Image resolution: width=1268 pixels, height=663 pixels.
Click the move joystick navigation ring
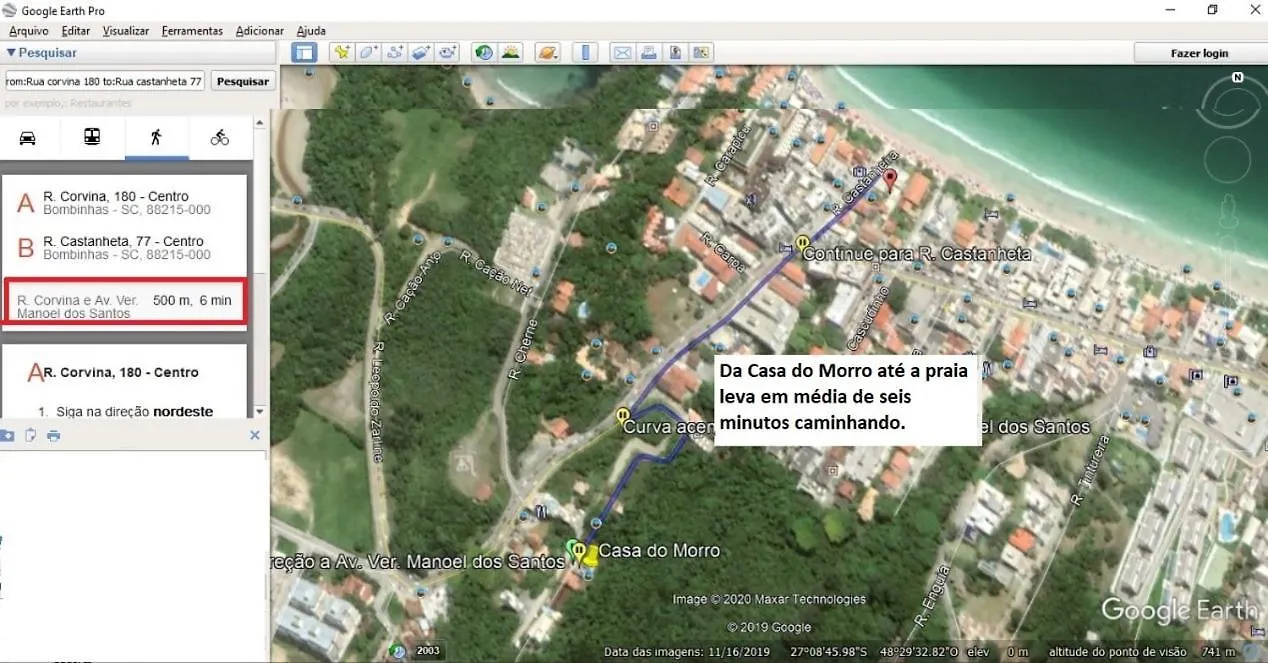click(1227, 160)
